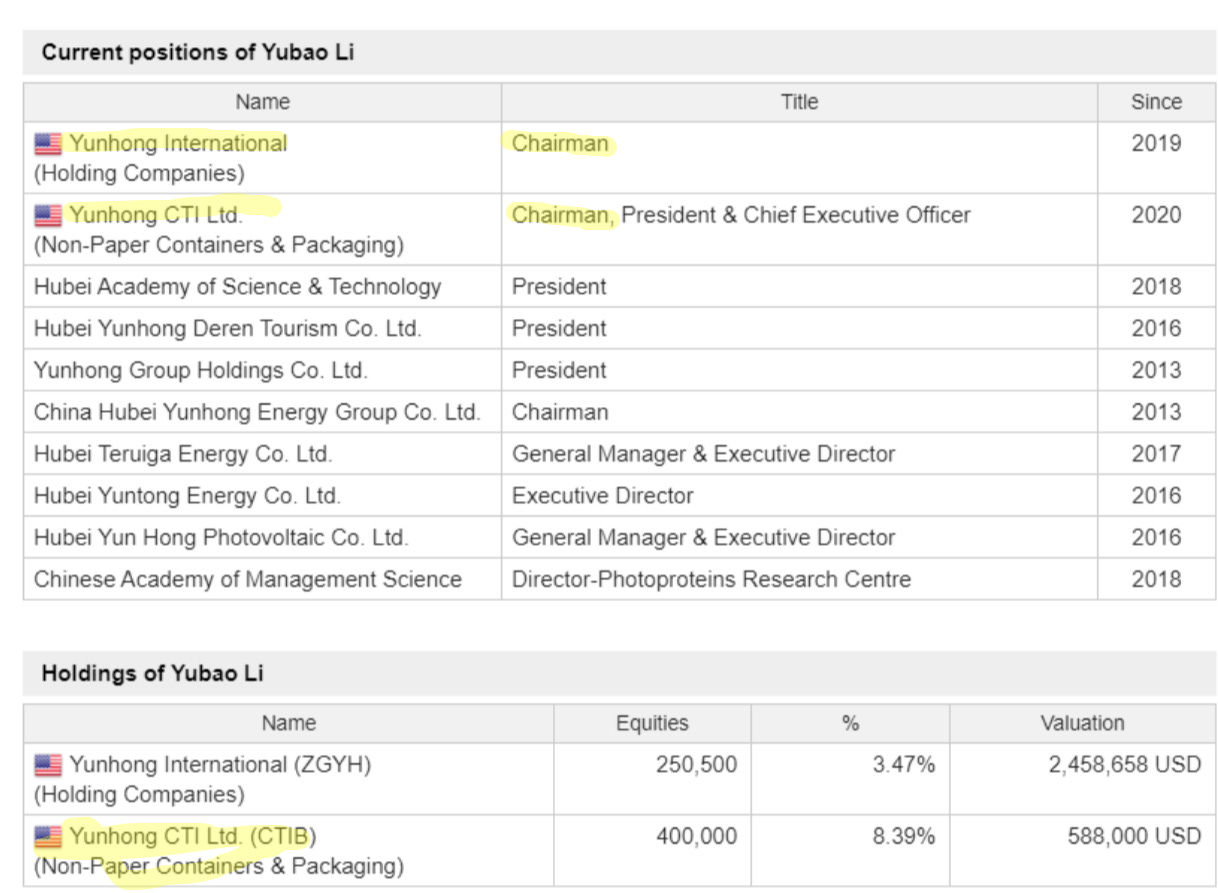Screen dimensions: 1218x893
Task: Click 2020 year for Yunhong CTI Ltd.
Action: pos(1156,215)
